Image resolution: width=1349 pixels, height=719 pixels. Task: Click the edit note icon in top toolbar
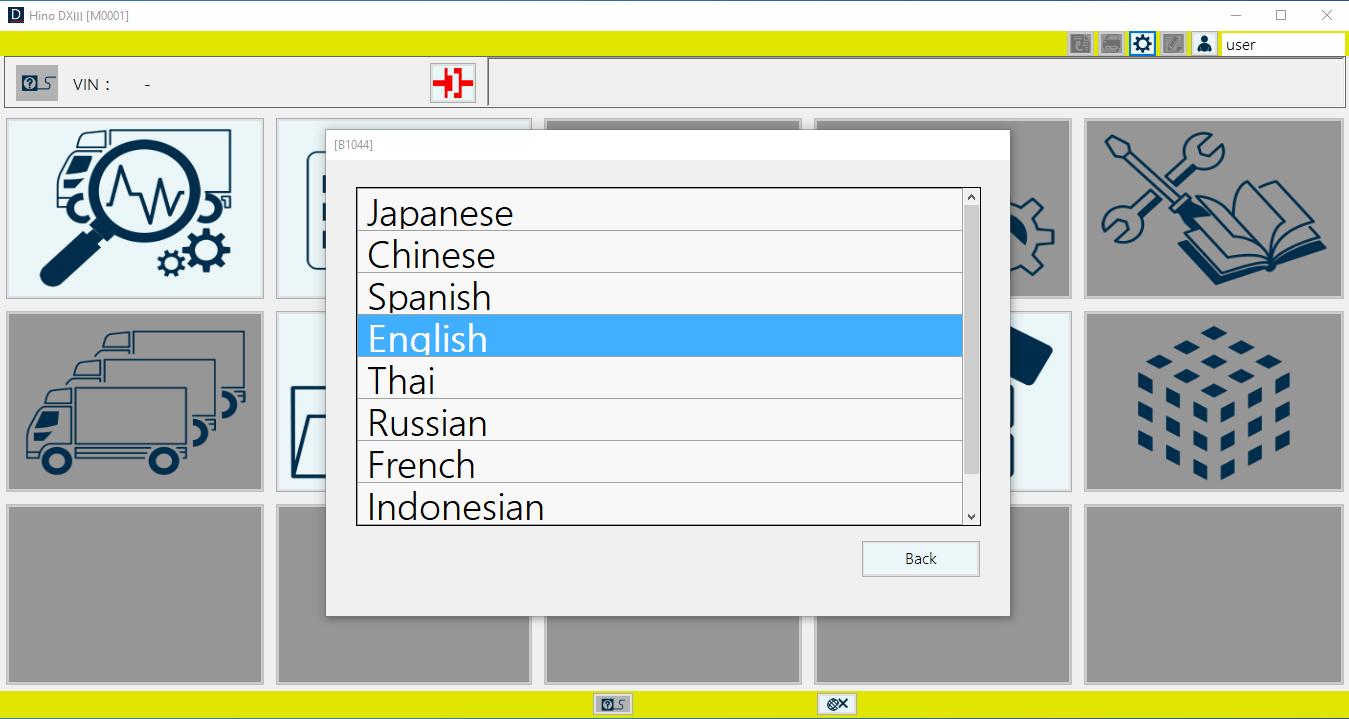pyautogui.click(x=1173, y=44)
